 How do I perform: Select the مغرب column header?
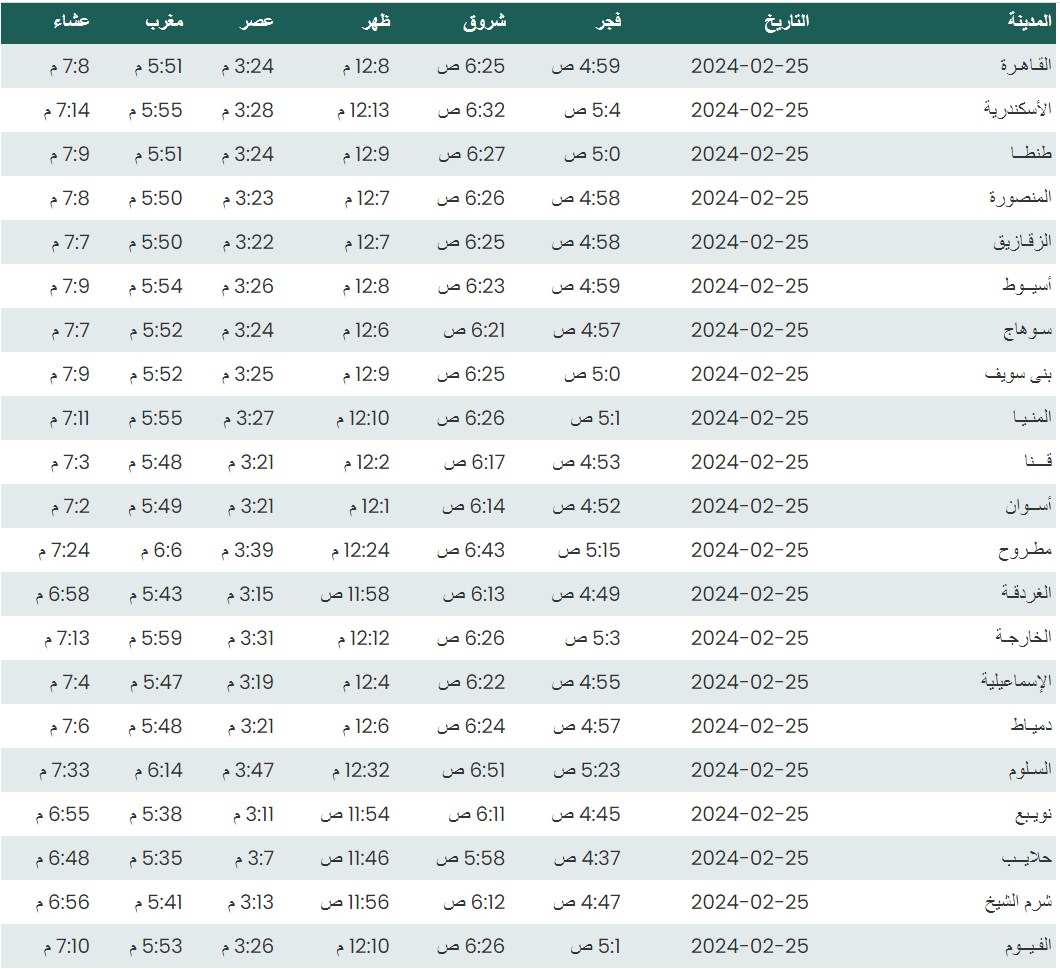(x=161, y=21)
